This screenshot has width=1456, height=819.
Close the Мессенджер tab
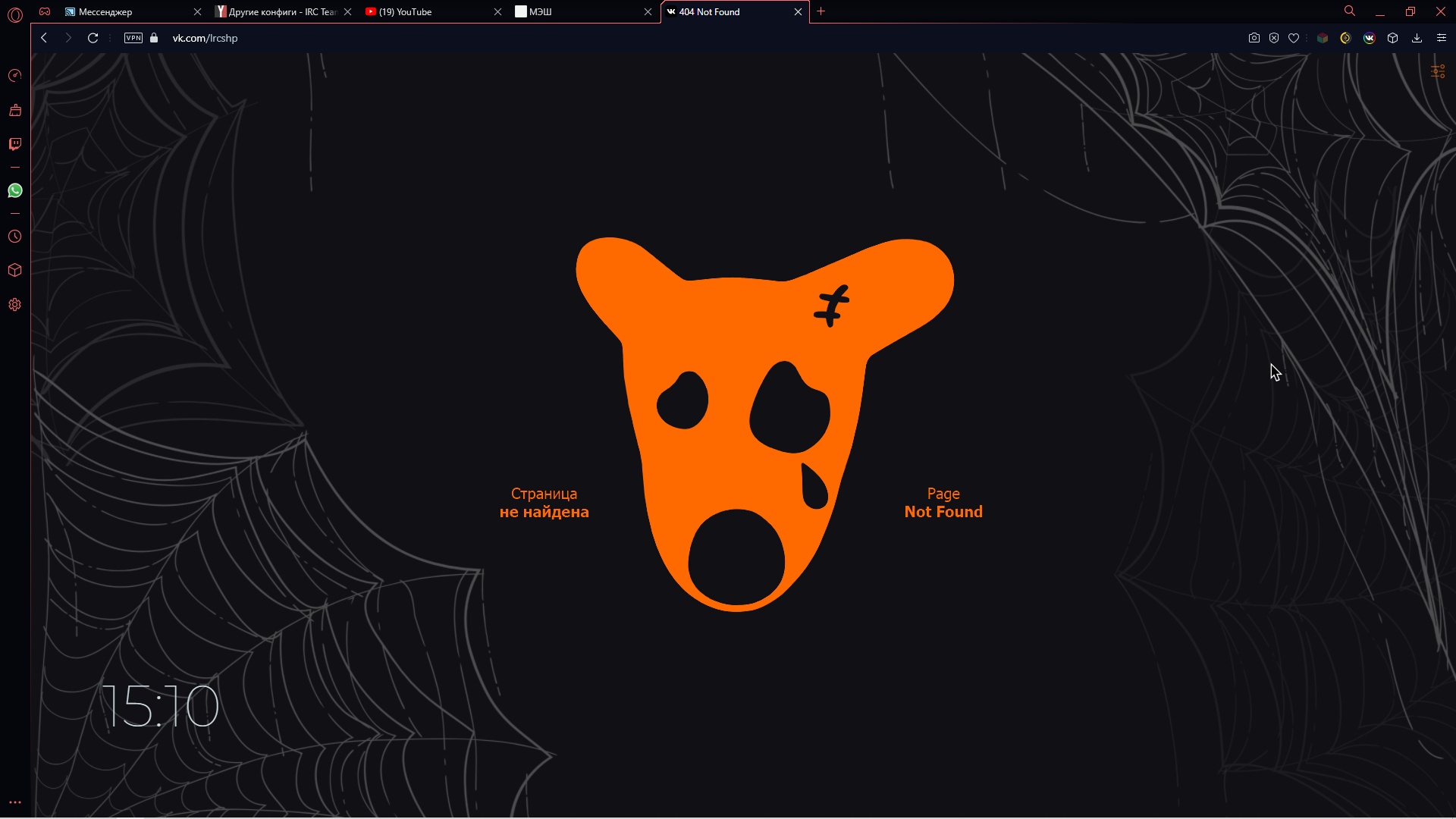pyautogui.click(x=198, y=11)
